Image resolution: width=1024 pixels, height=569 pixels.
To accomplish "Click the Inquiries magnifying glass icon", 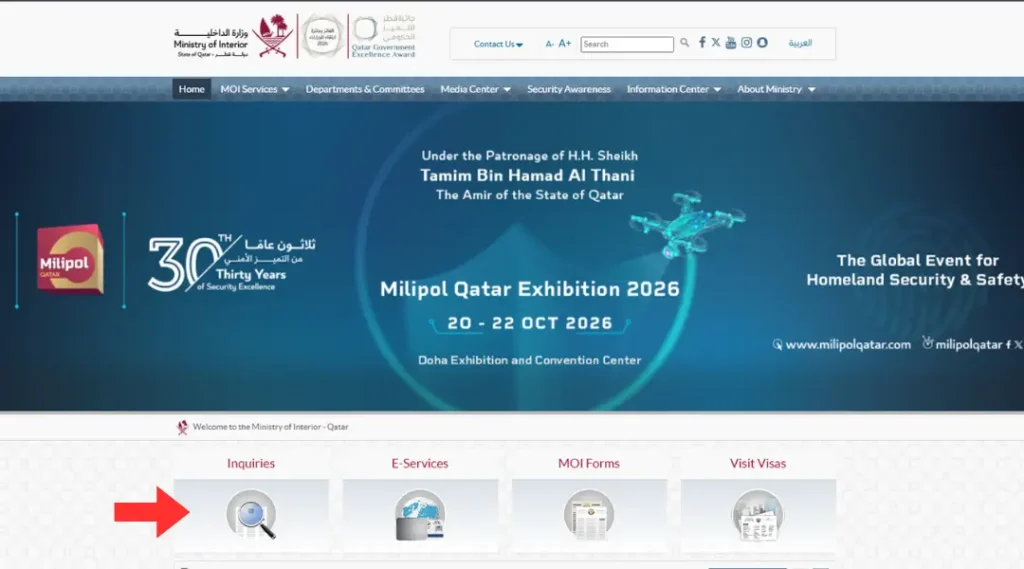I will point(251,515).
